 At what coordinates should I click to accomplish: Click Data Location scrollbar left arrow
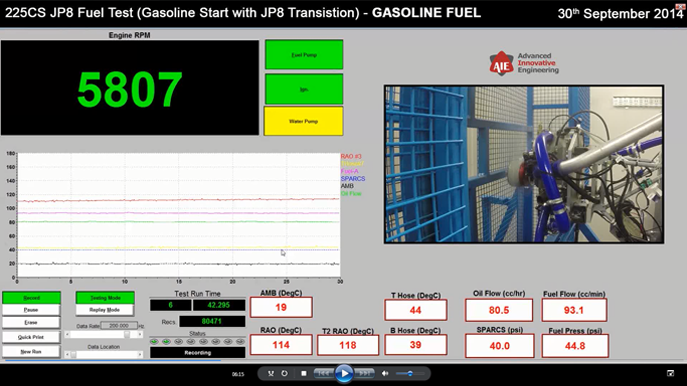(x=67, y=354)
